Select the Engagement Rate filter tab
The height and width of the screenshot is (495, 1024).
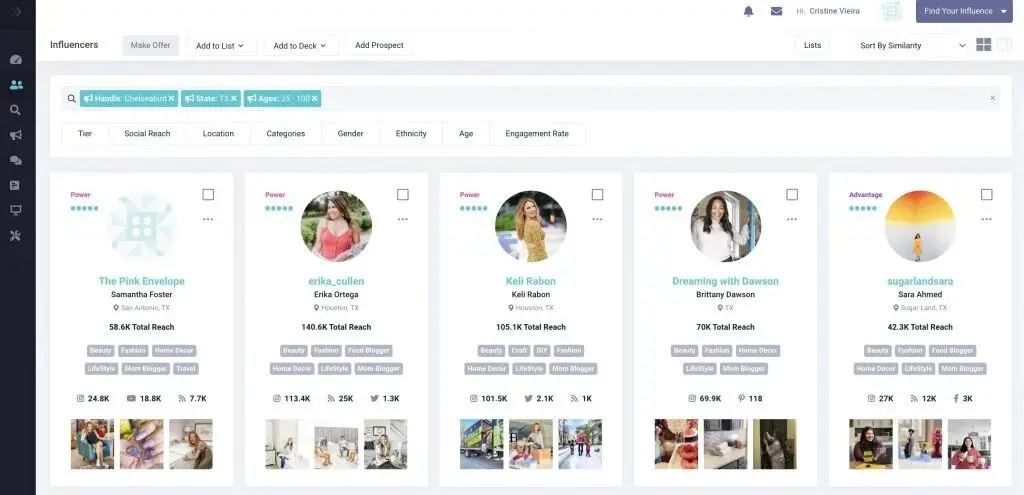537,134
